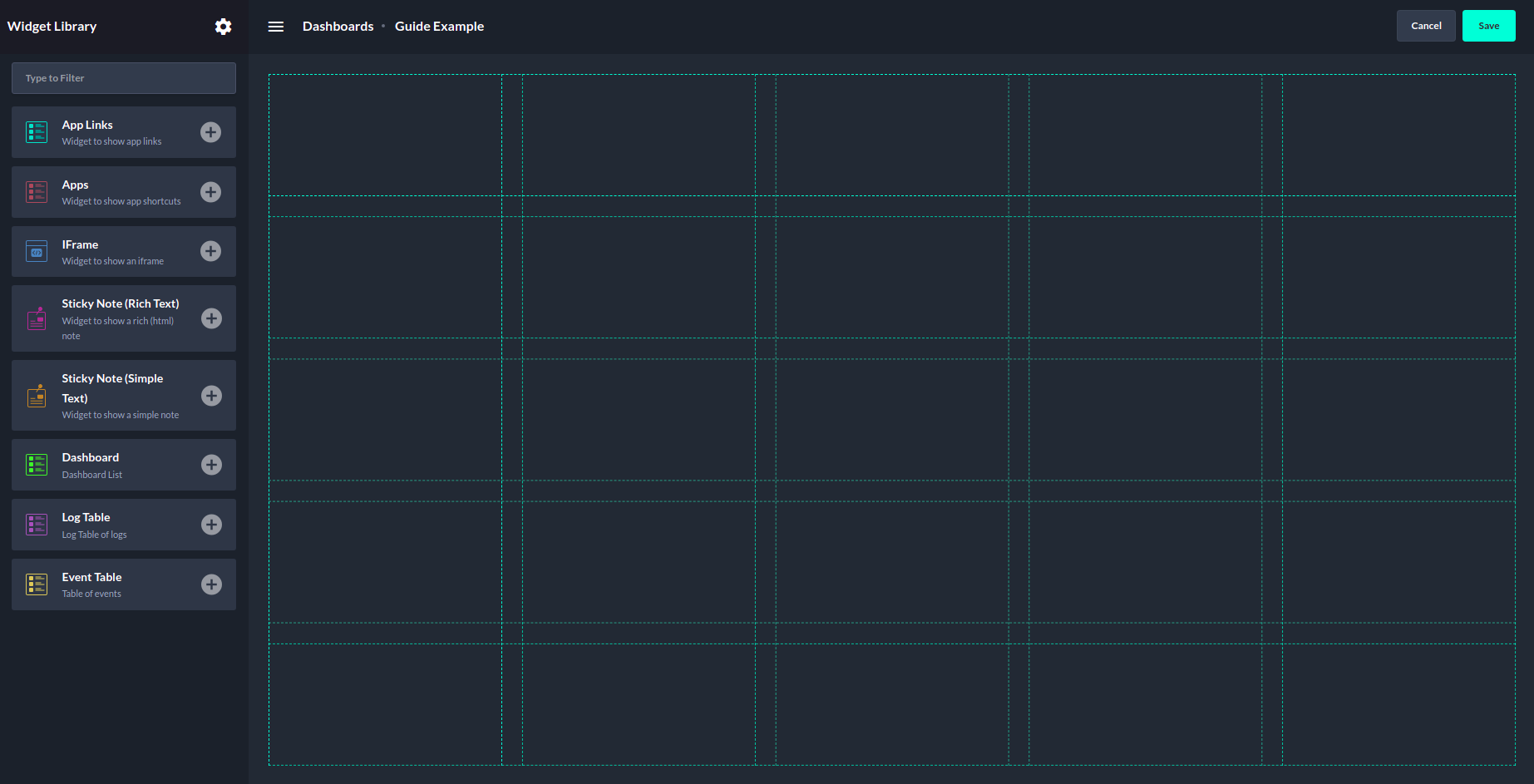
Task: Add a Sticky Note (Rich Text) widget
Action: [x=210, y=318]
